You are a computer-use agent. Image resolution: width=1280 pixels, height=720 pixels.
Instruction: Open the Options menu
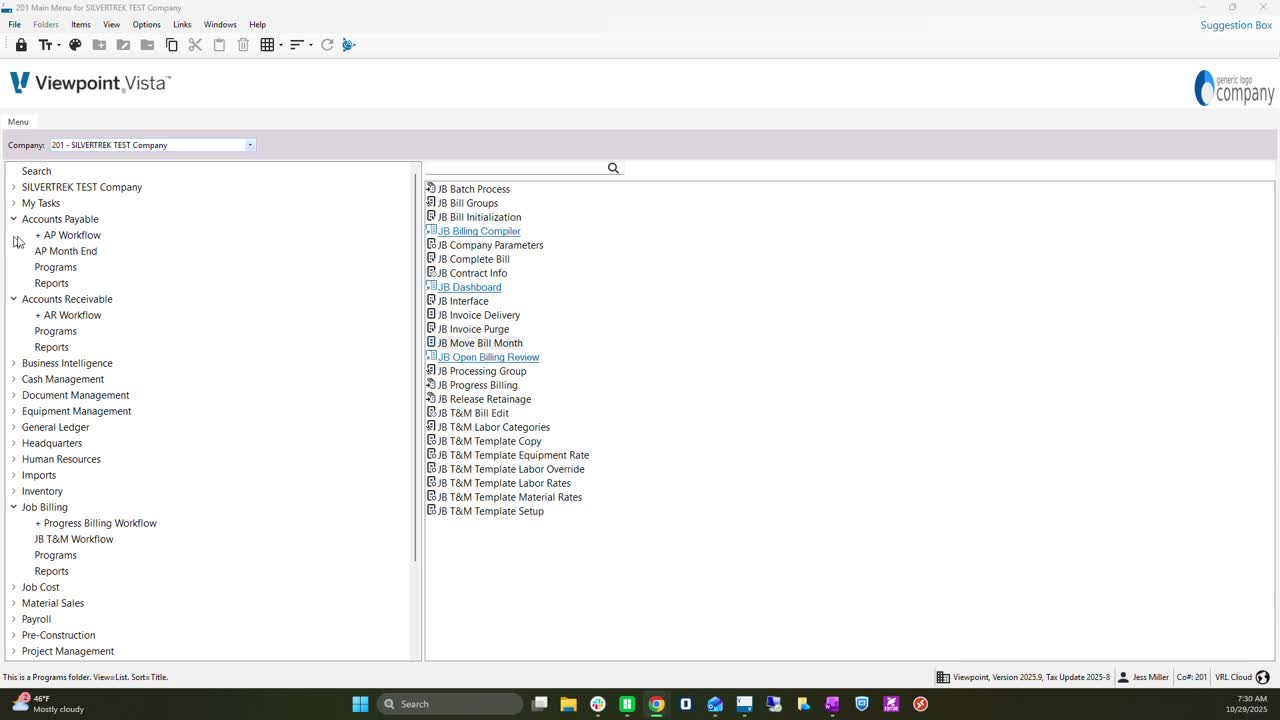pyautogui.click(x=146, y=24)
